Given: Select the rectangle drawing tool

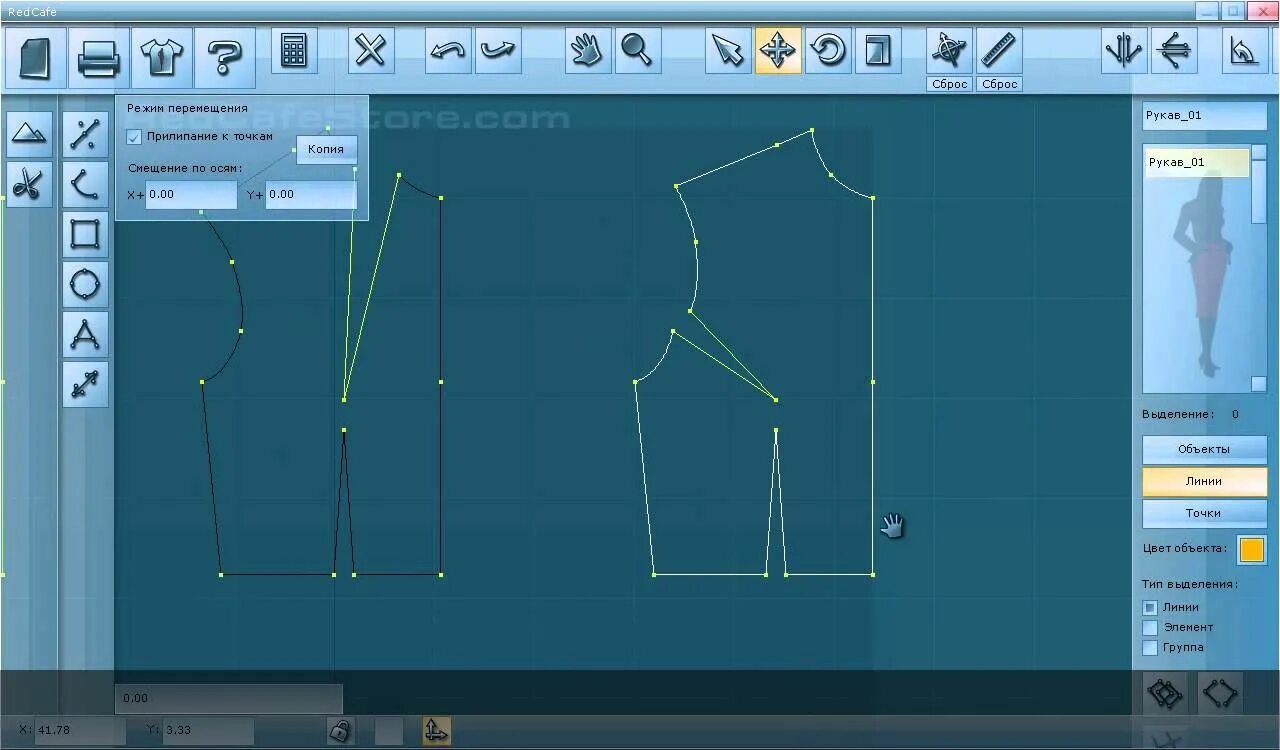Looking at the screenshot, I should coord(86,234).
